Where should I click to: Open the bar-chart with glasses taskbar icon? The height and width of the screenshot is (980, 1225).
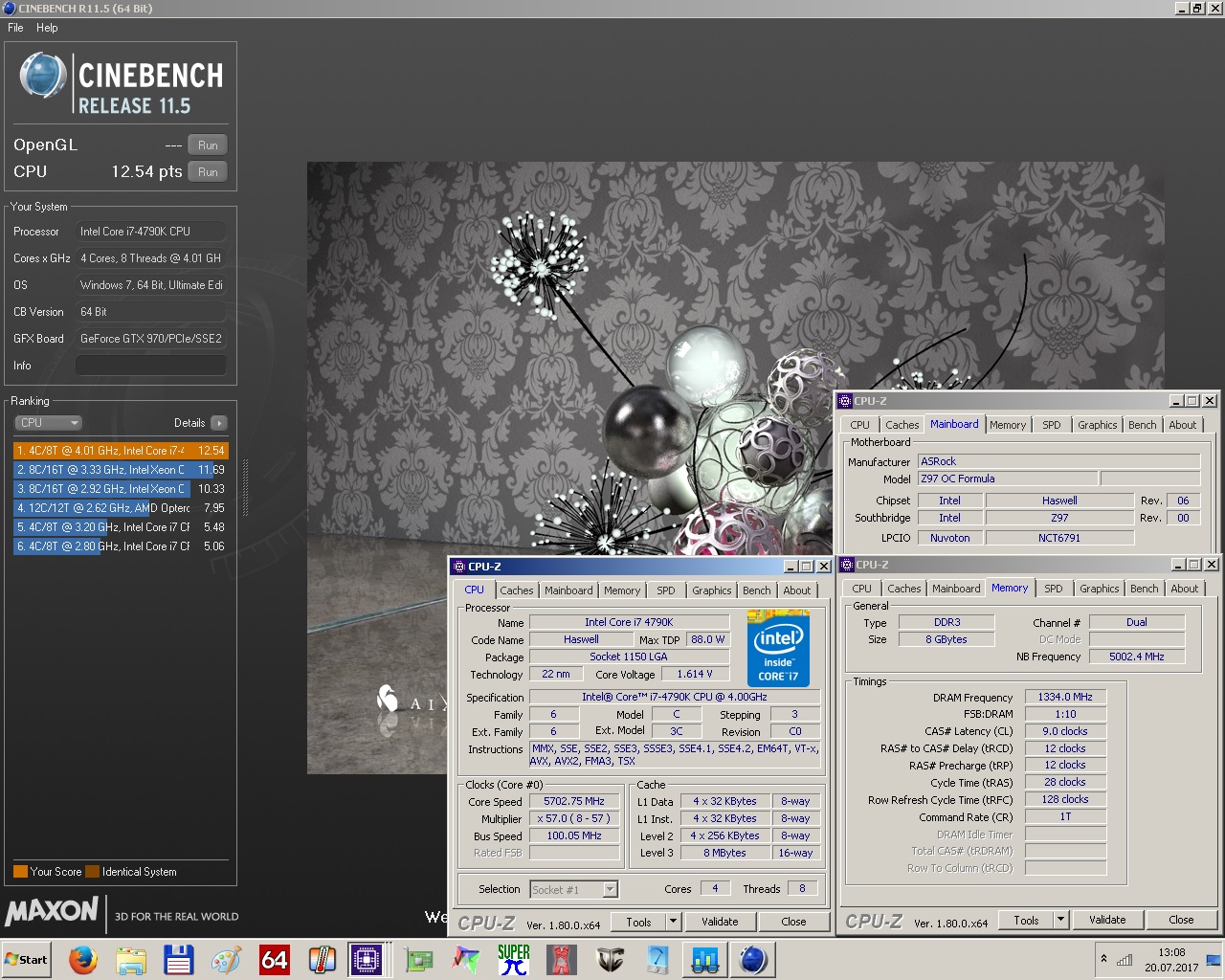pos(705,960)
